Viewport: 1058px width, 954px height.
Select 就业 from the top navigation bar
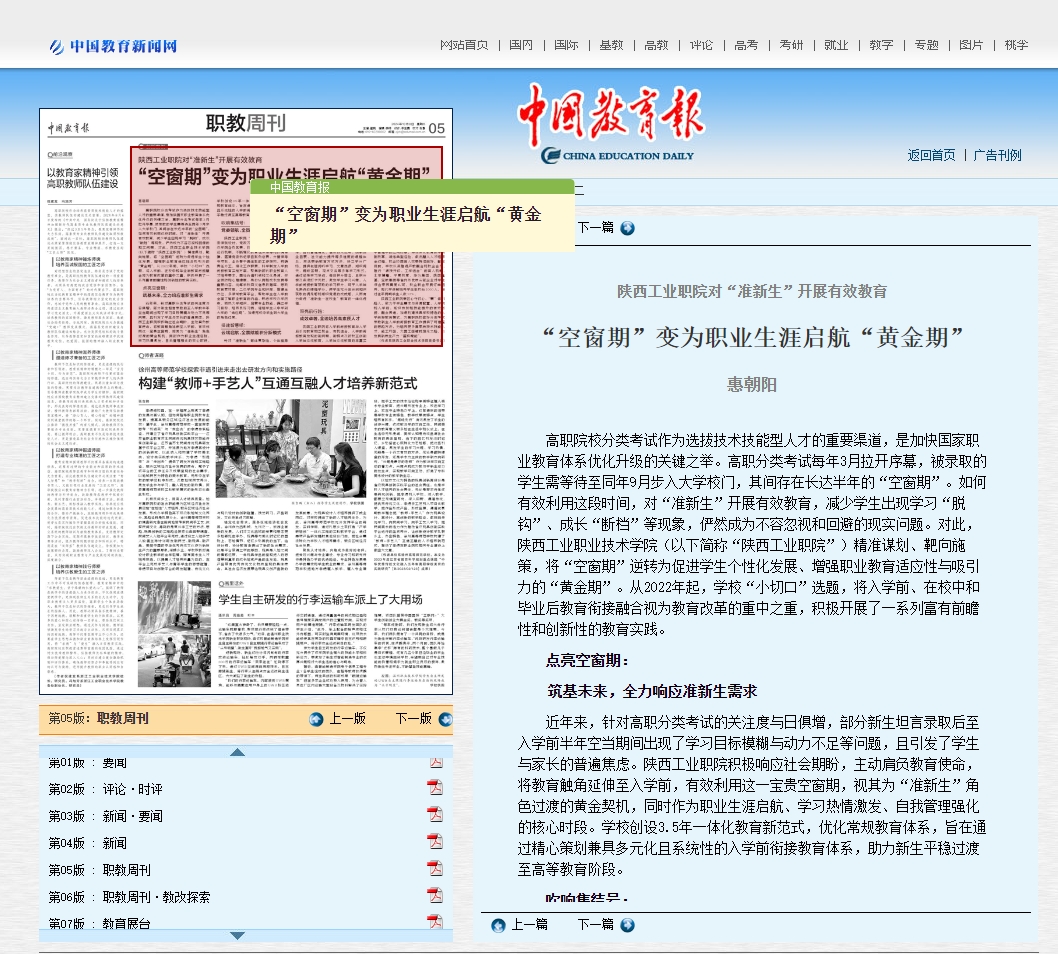point(836,45)
